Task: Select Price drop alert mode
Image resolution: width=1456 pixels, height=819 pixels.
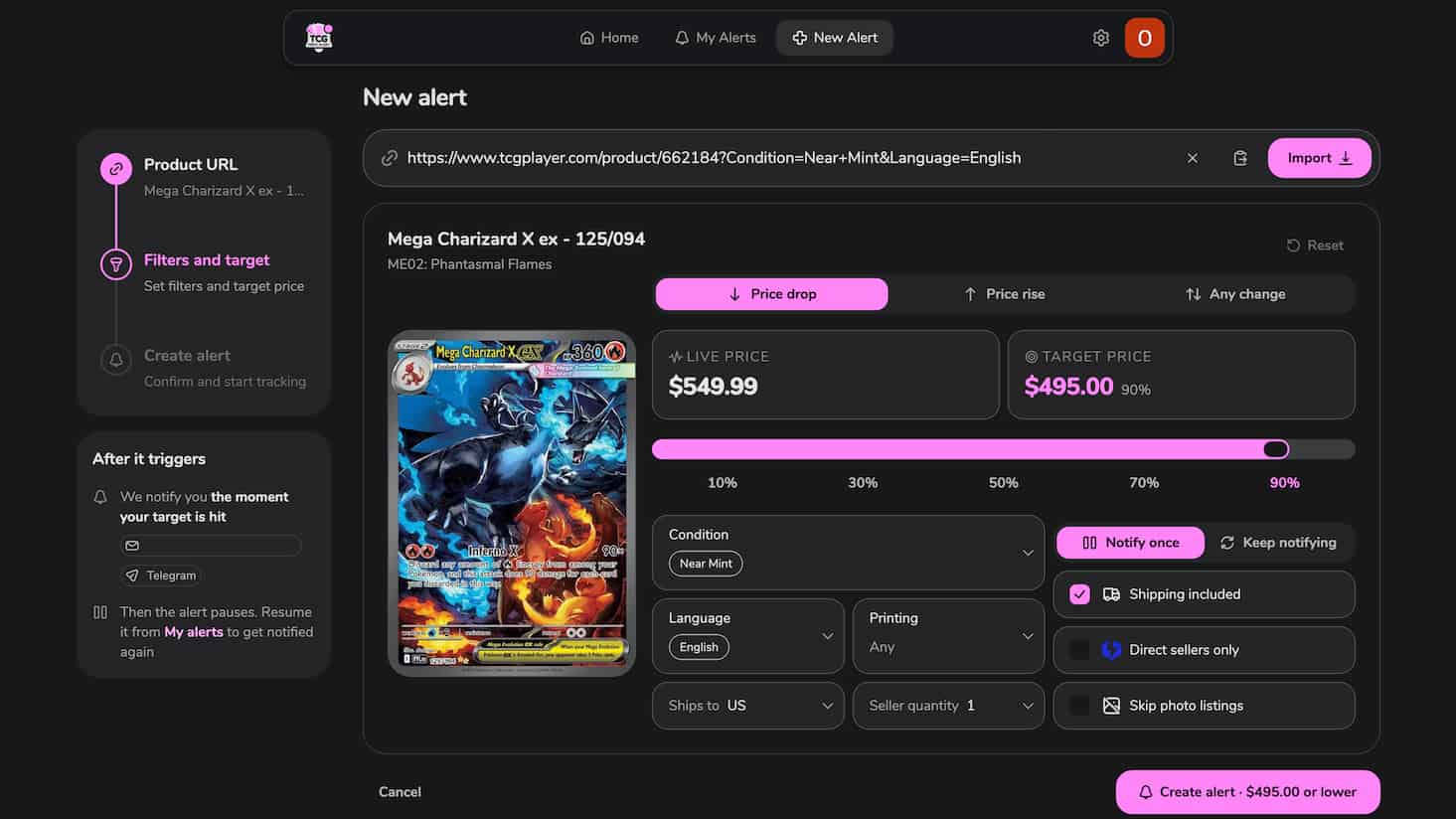Action: [772, 294]
